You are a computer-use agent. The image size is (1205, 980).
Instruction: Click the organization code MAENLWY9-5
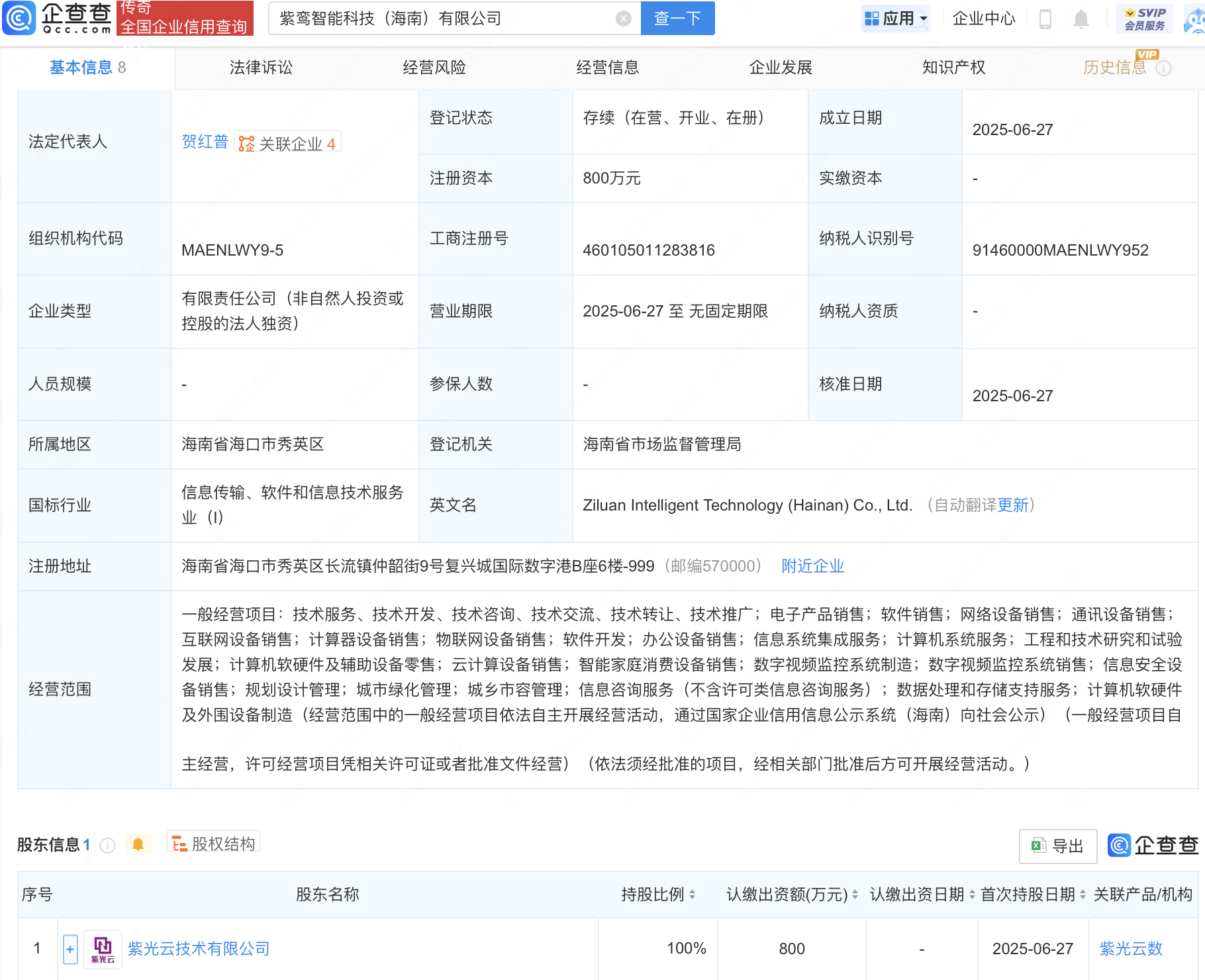[232, 250]
